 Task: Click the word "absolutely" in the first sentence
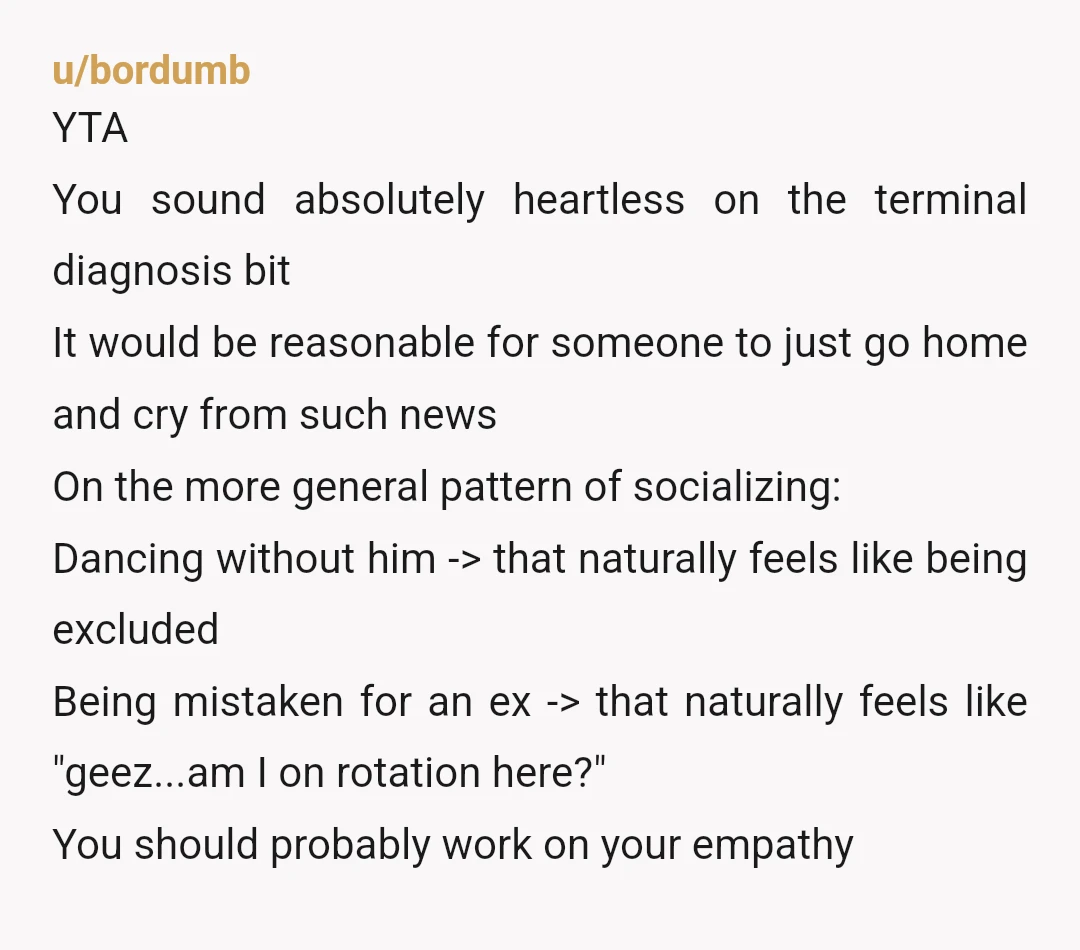coord(389,200)
